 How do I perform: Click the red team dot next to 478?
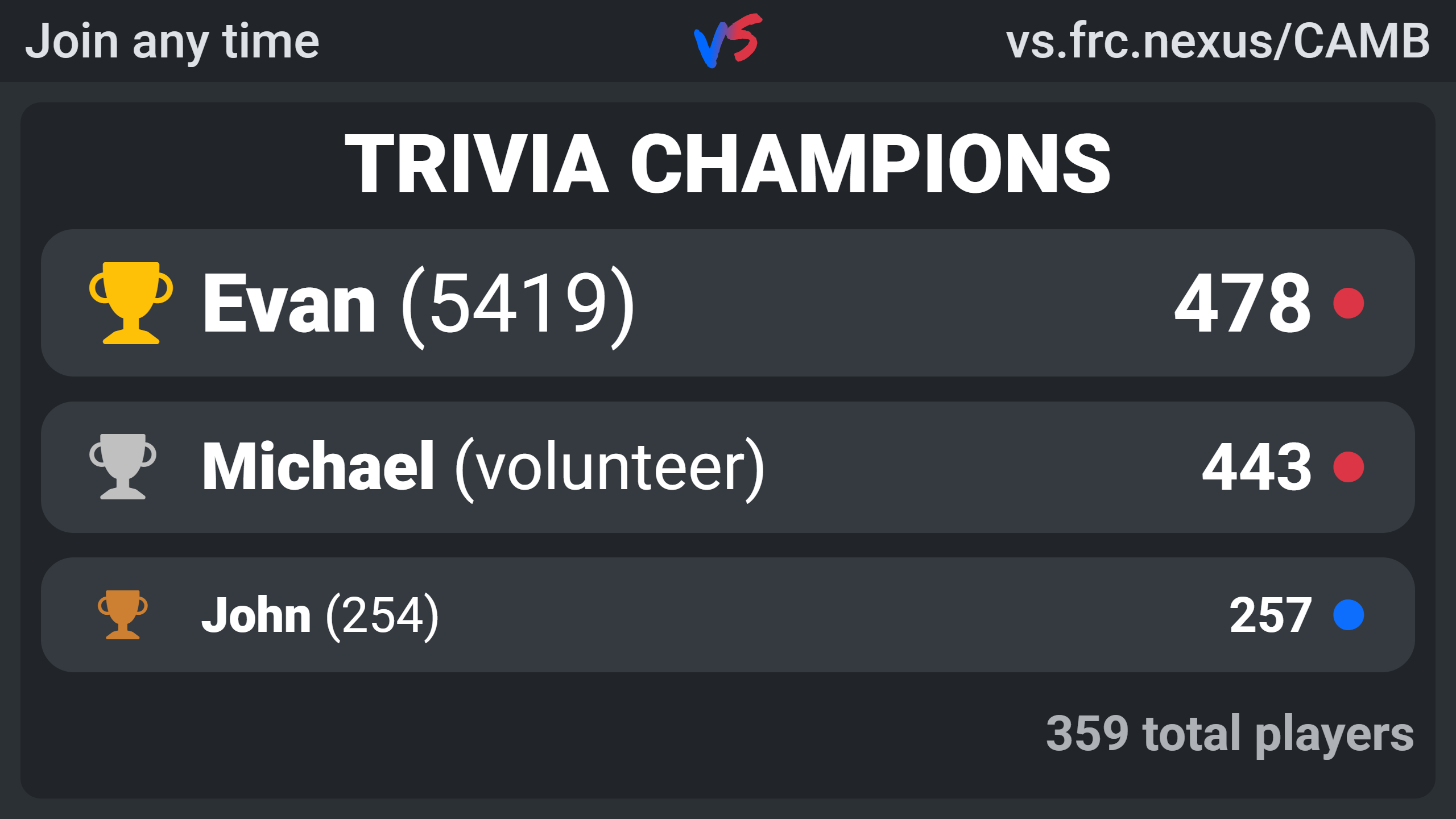click(1349, 303)
